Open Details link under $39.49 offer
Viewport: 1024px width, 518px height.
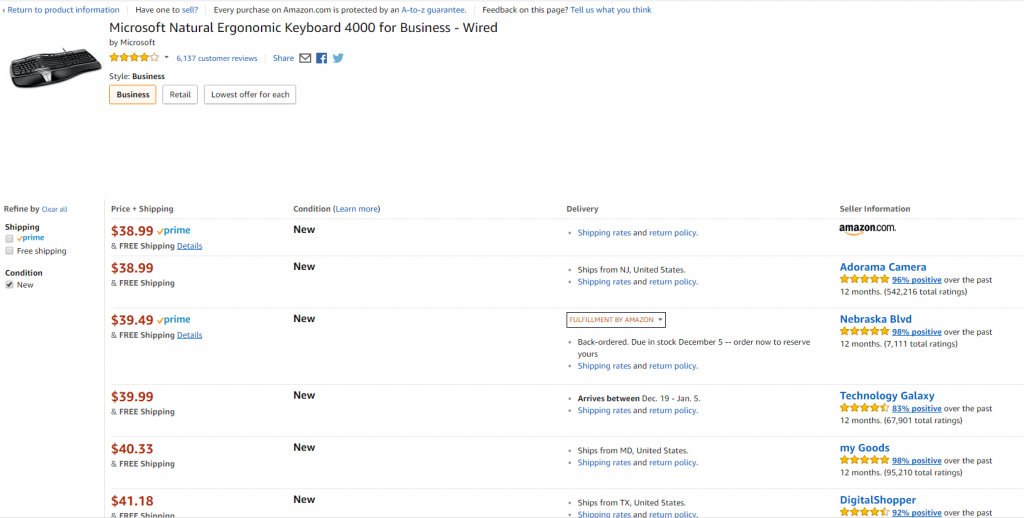point(189,335)
